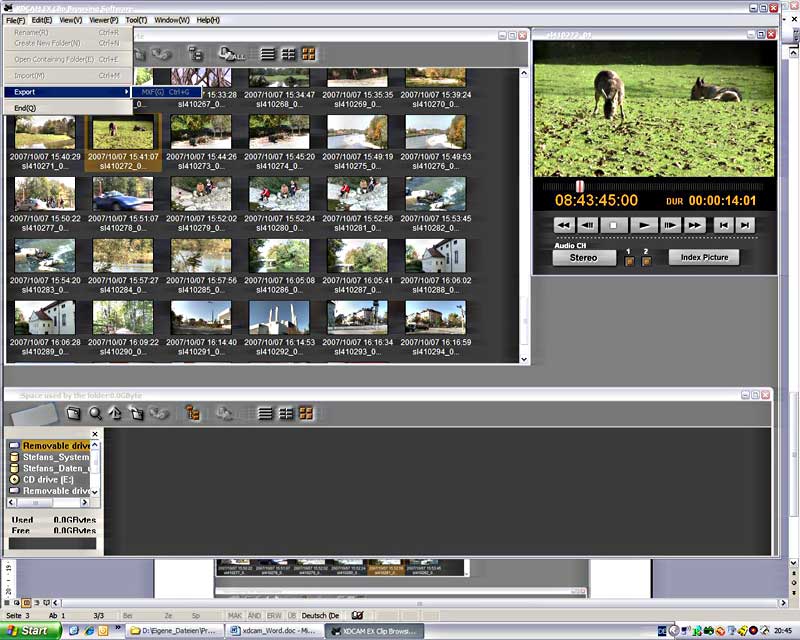Click the search magnifier icon in lower panel
This screenshot has height=640, width=800.
click(95, 413)
